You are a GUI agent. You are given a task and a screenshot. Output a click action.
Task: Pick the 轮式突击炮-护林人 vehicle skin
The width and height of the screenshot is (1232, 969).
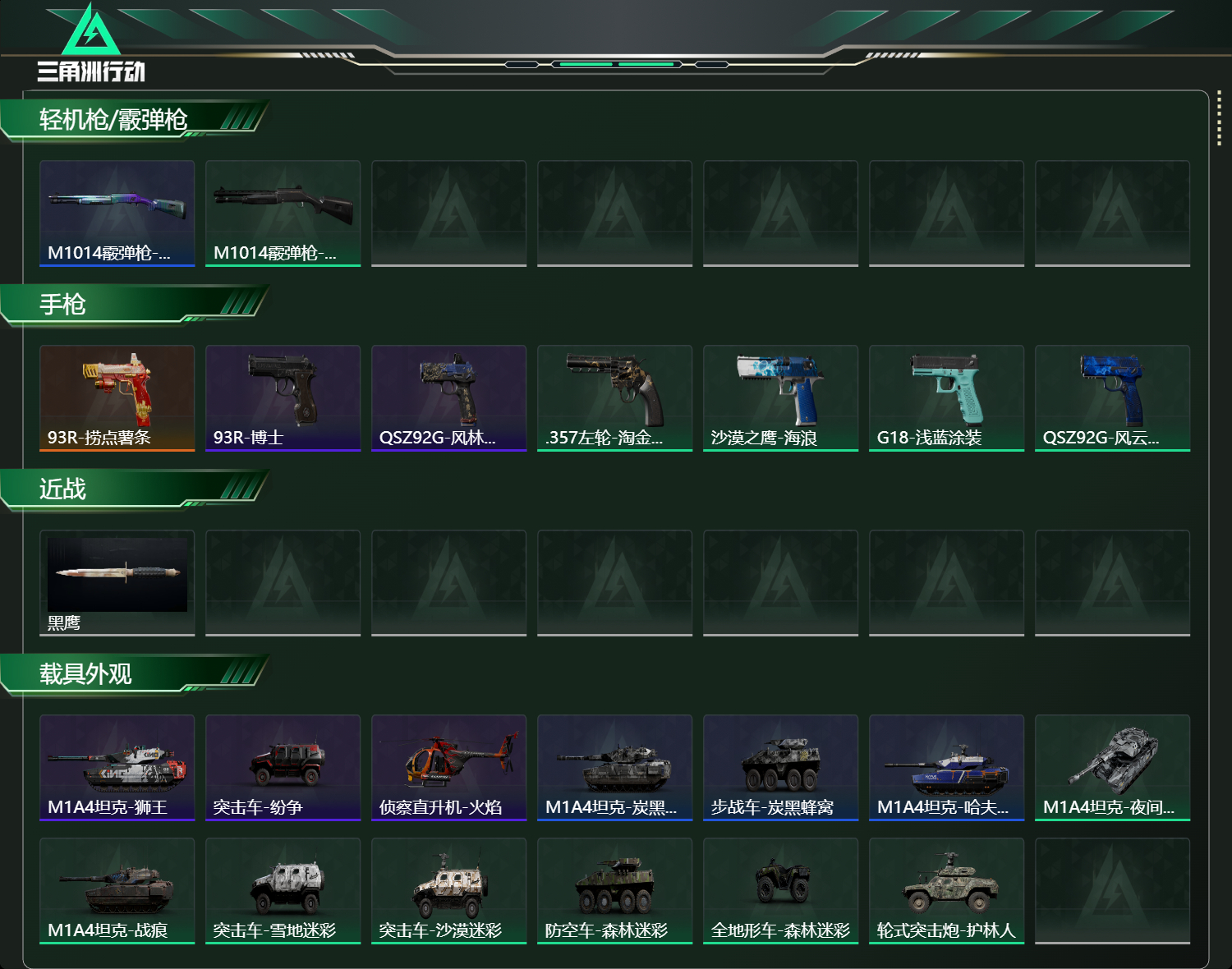coord(947,891)
